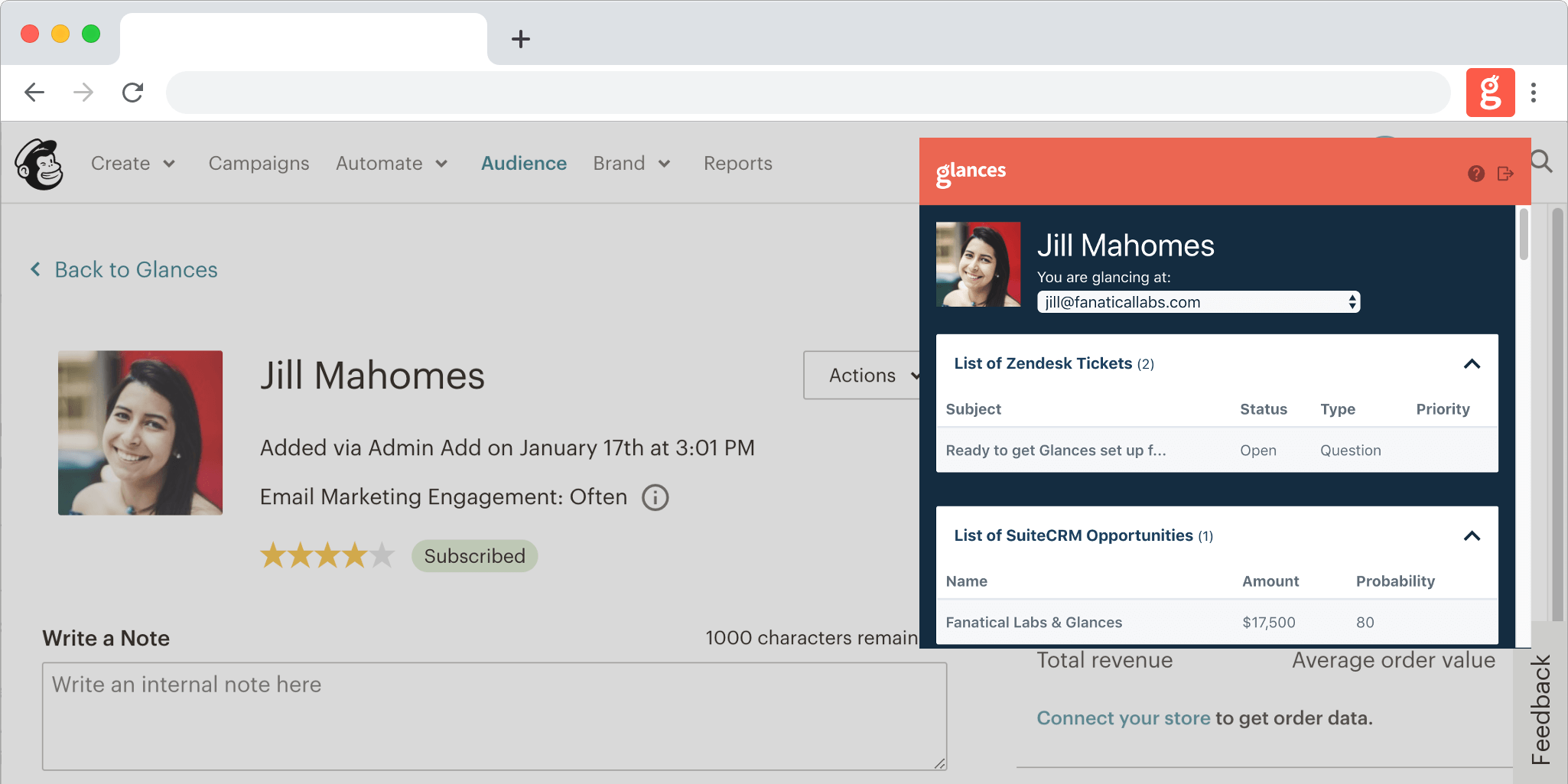Click the '$17,500' amount
Image resolution: width=1568 pixels, height=784 pixels.
pos(1268,623)
